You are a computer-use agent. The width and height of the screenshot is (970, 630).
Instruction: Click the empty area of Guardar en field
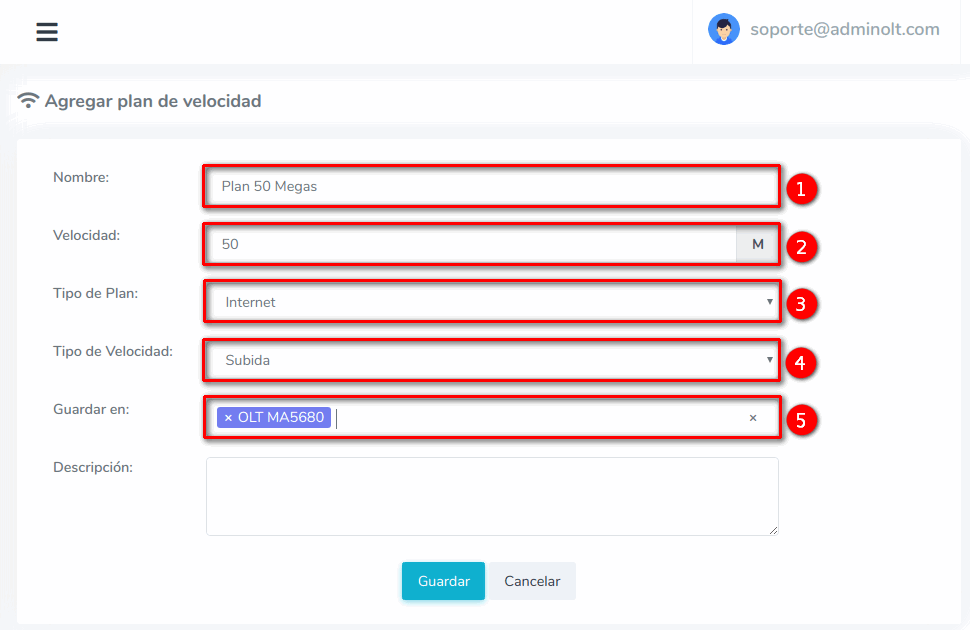(540, 418)
